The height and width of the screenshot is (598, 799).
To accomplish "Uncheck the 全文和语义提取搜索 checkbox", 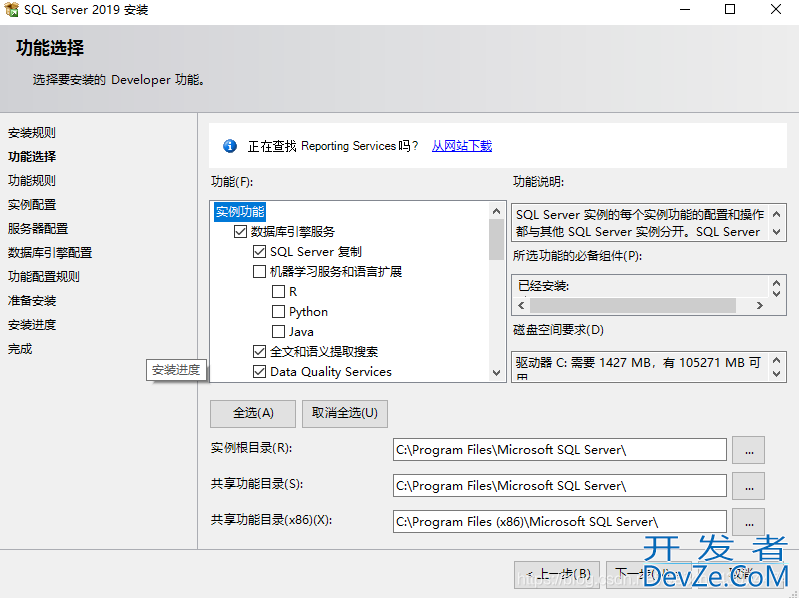I will tap(259, 351).
